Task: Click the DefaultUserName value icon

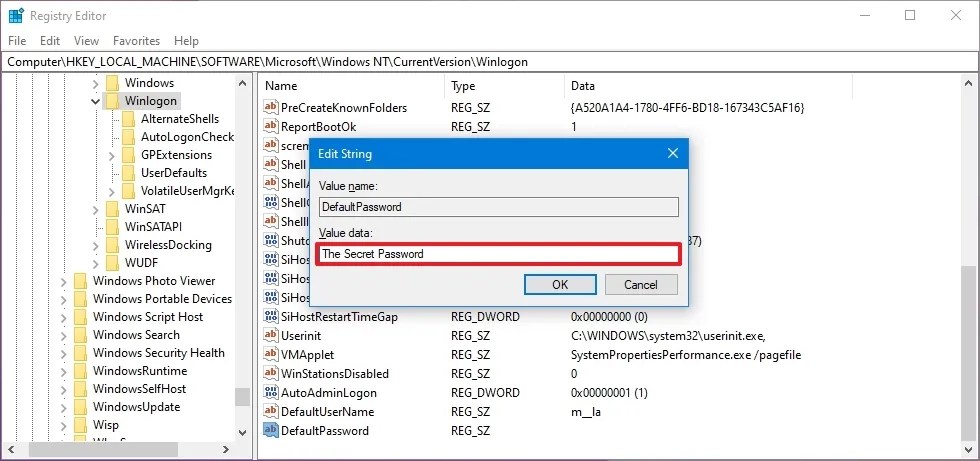Action: [x=271, y=412]
